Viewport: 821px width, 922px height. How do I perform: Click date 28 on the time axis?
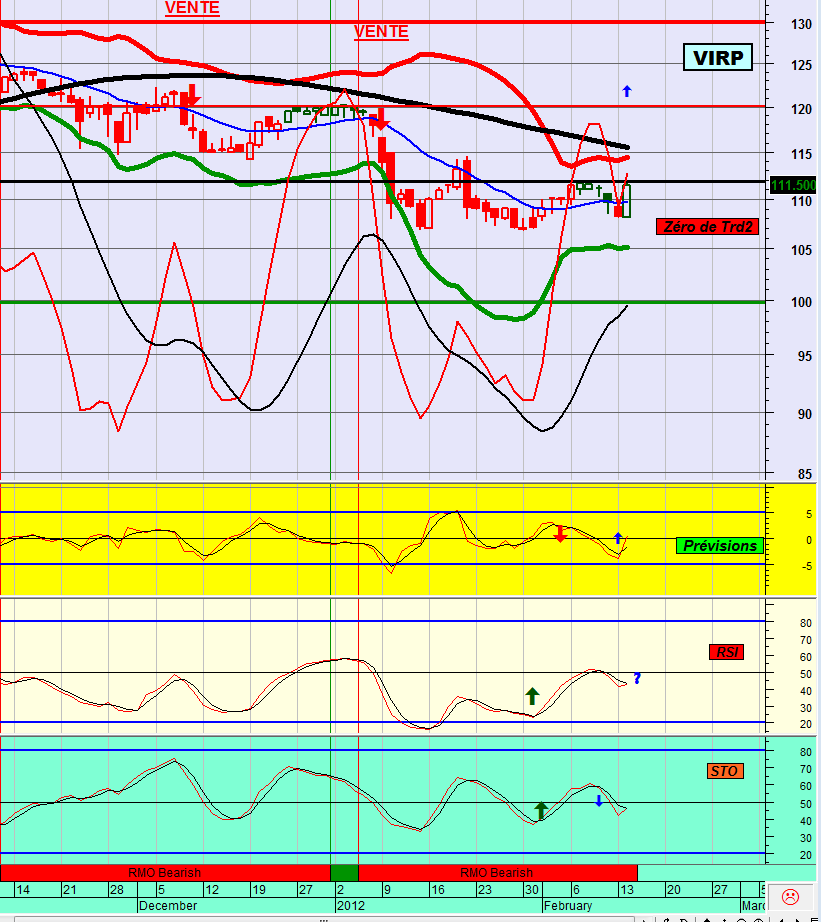pos(116,890)
